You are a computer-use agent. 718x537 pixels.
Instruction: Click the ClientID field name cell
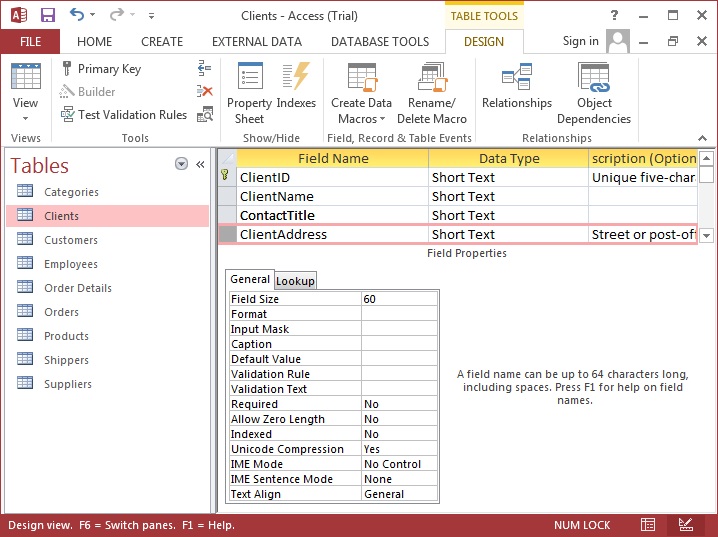(333, 177)
